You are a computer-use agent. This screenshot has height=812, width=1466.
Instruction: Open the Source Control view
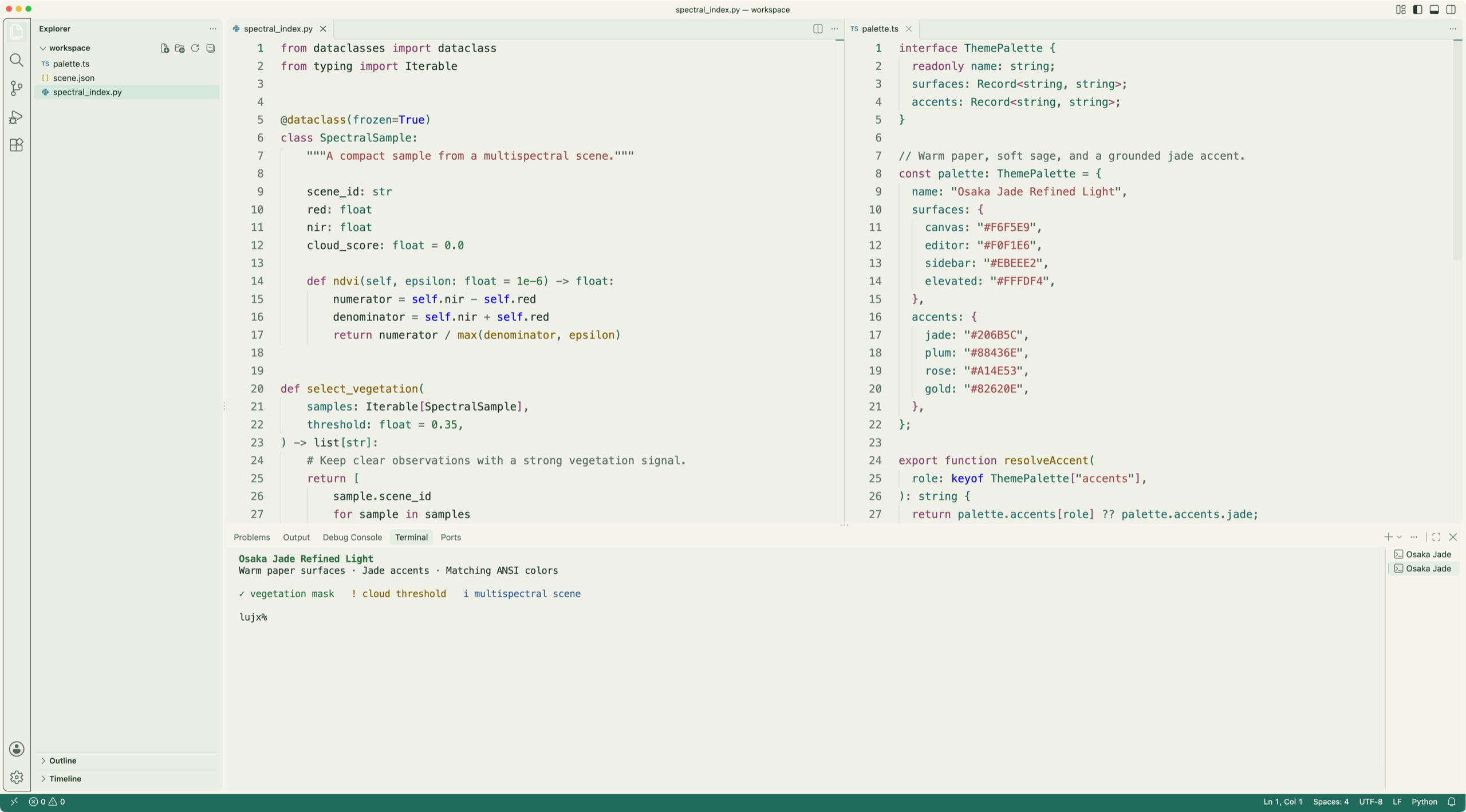coord(17,88)
